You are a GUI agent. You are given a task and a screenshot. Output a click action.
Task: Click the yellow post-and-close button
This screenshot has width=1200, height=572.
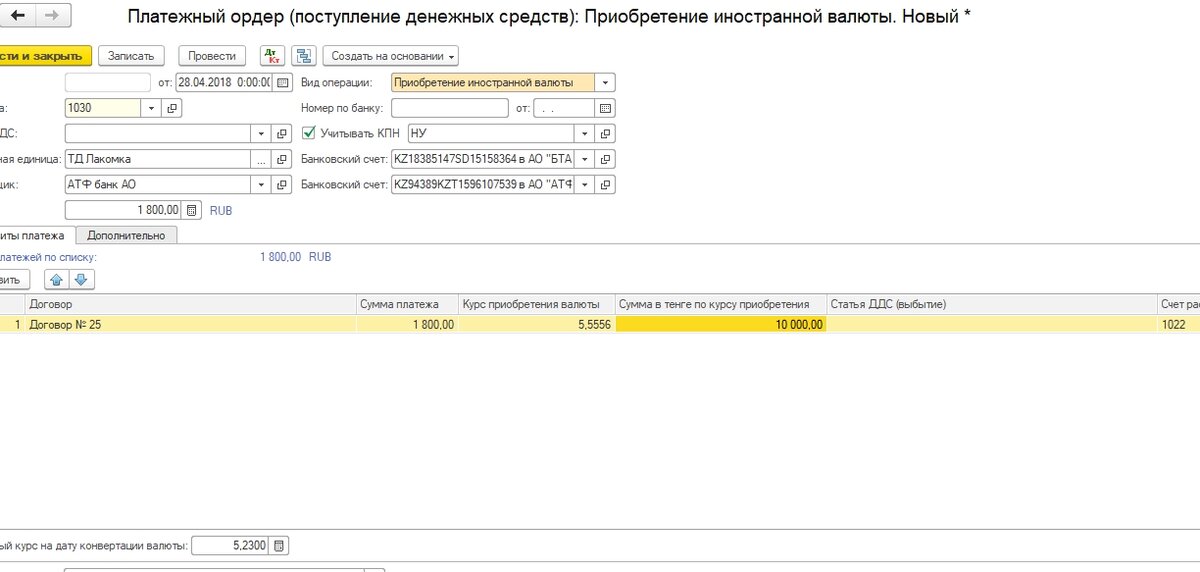pyautogui.click(x=45, y=56)
